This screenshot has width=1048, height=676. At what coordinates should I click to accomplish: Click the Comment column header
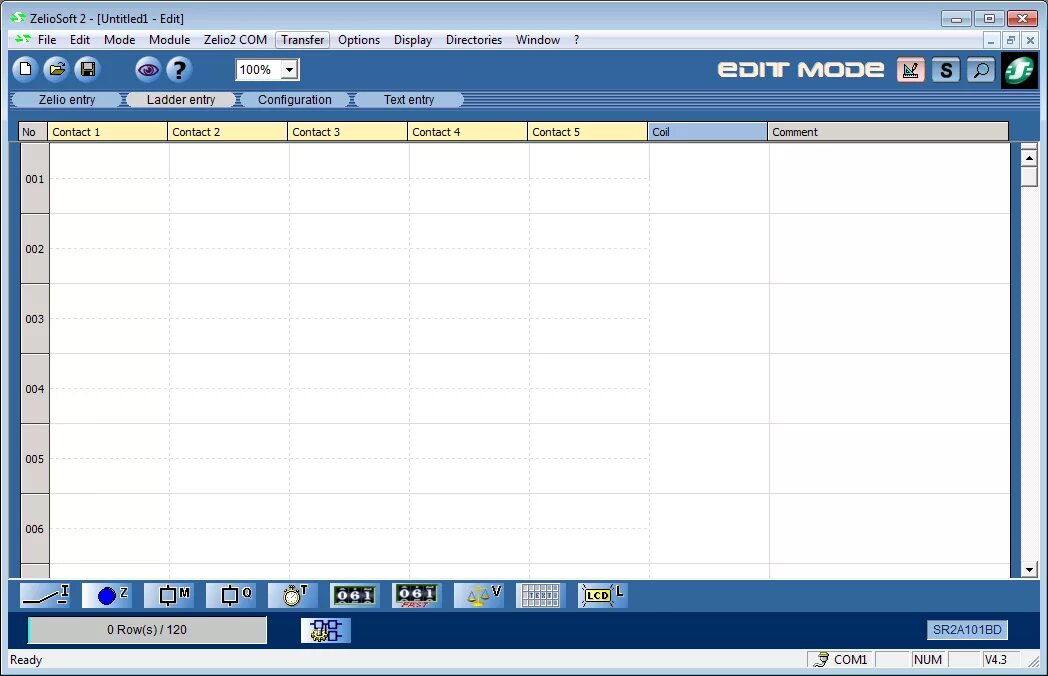coord(888,132)
